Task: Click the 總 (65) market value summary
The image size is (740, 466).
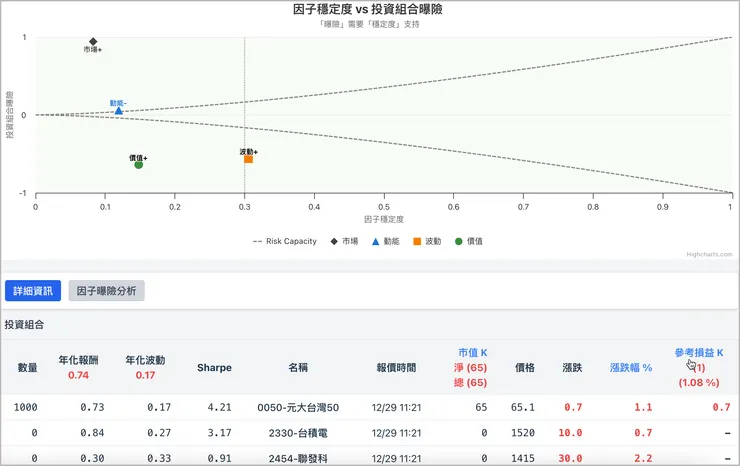Action: (471, 382)
